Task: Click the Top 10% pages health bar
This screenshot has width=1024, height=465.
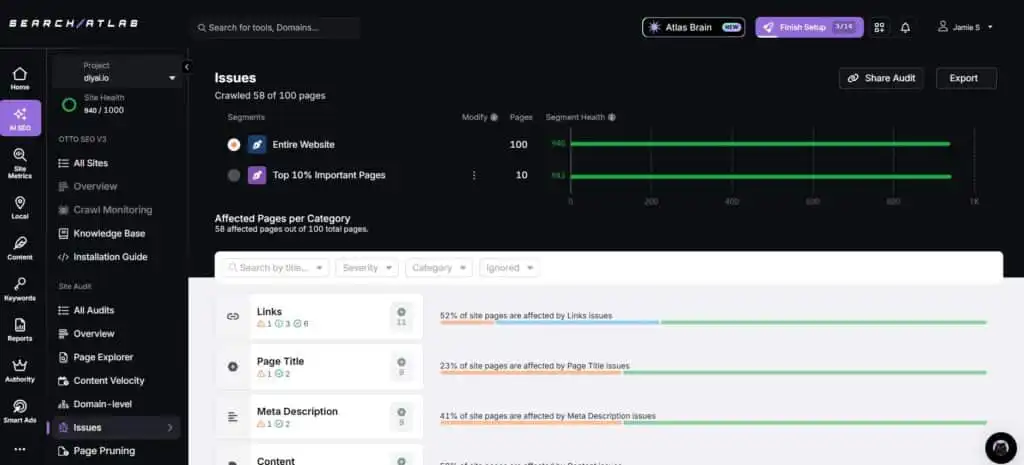Action: coord(761,176)
